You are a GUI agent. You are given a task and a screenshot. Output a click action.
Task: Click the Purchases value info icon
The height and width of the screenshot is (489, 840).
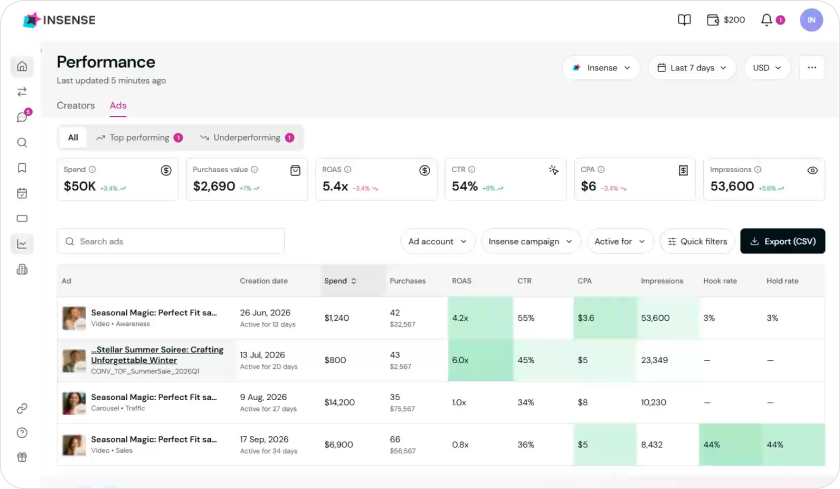coord(254,169)
